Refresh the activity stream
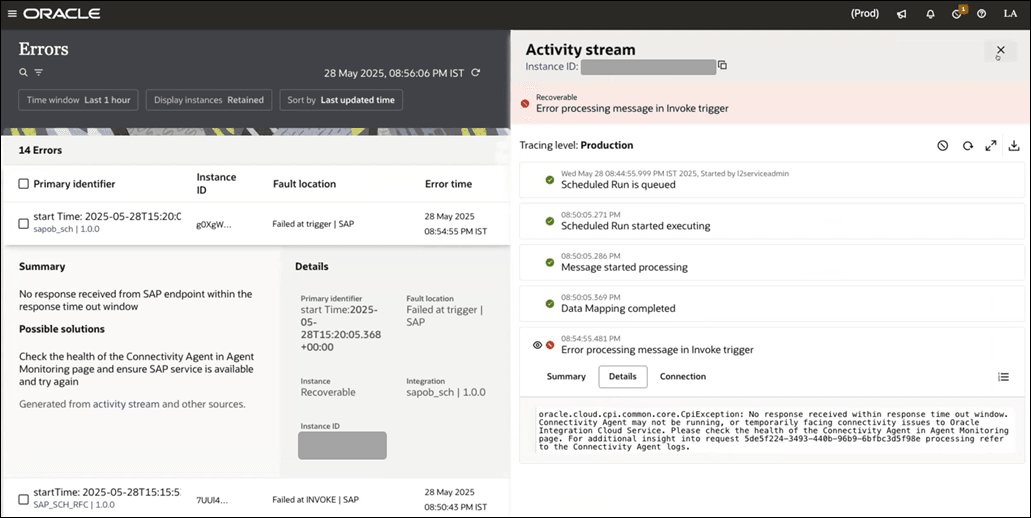This screenshot has height=518, width=1031. pos(967,146)
